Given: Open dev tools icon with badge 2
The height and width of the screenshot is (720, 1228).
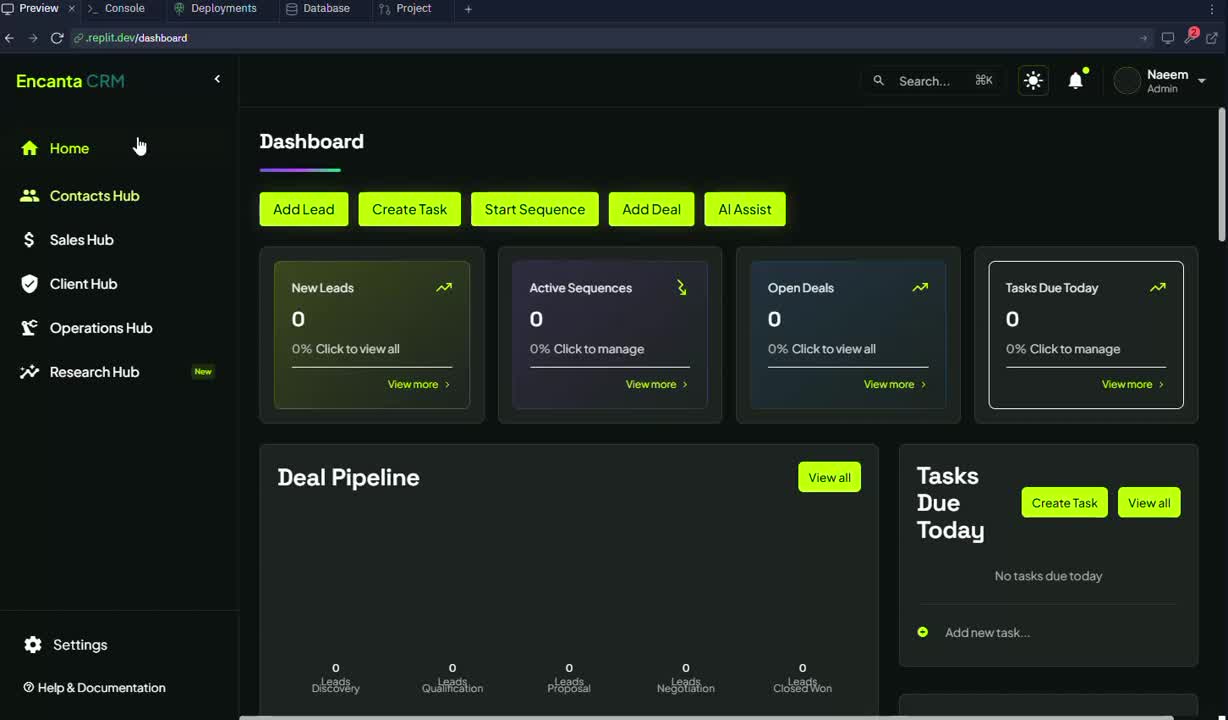Looking at the screenshot, I should [x=1190, y=37].
